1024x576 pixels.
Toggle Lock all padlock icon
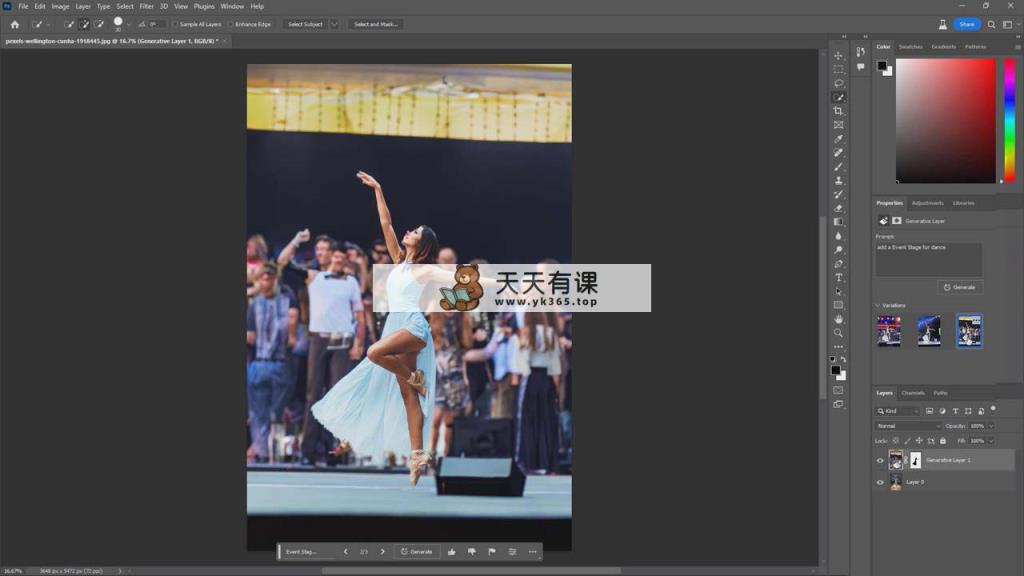point(943,441)
